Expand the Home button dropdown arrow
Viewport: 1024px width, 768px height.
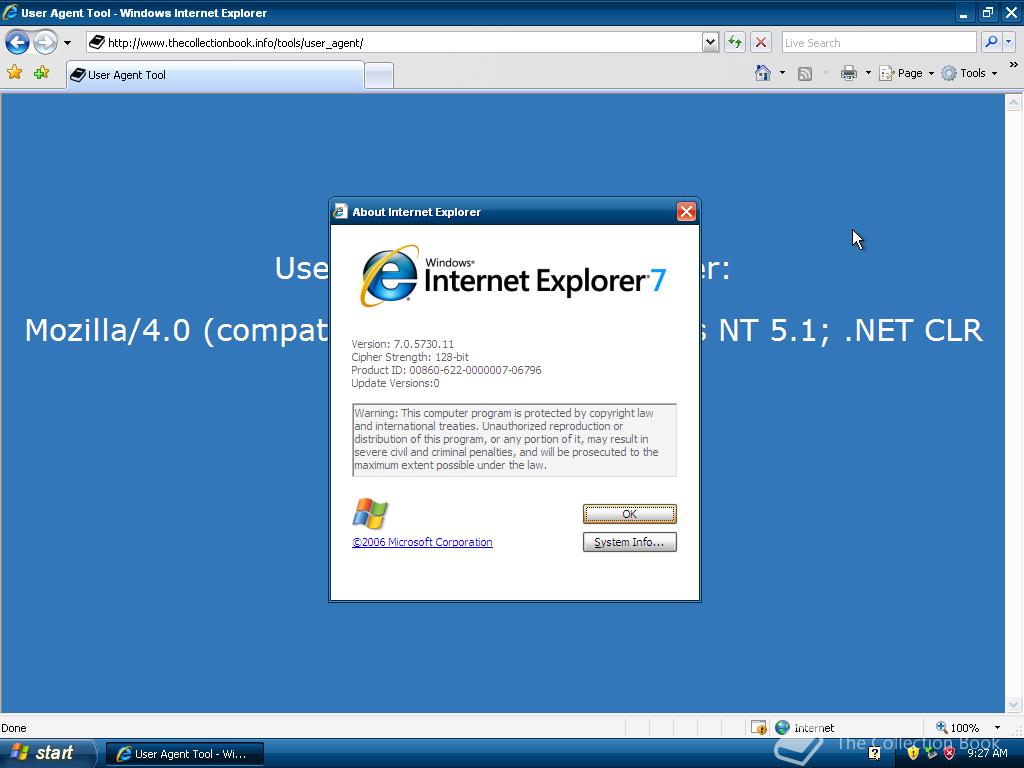(x=782, y=73)
